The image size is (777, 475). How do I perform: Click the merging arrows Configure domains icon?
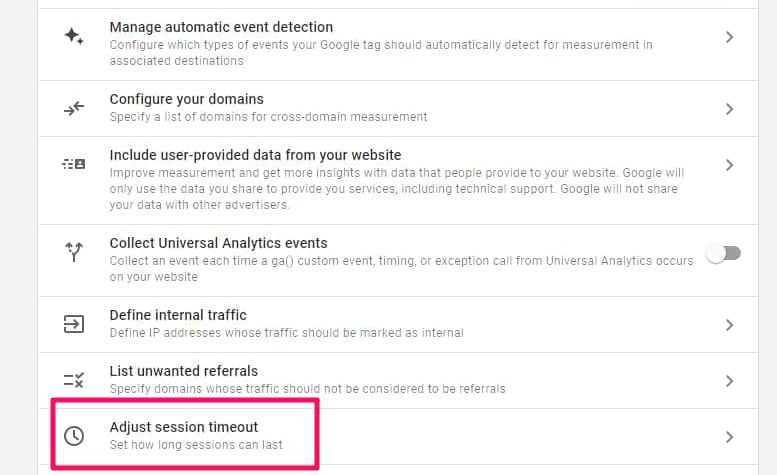click(74, 108)
